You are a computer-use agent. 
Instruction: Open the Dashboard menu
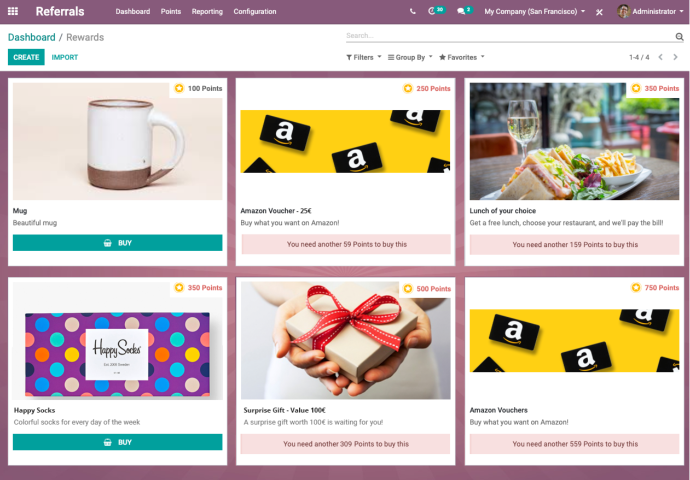[133, 11]
